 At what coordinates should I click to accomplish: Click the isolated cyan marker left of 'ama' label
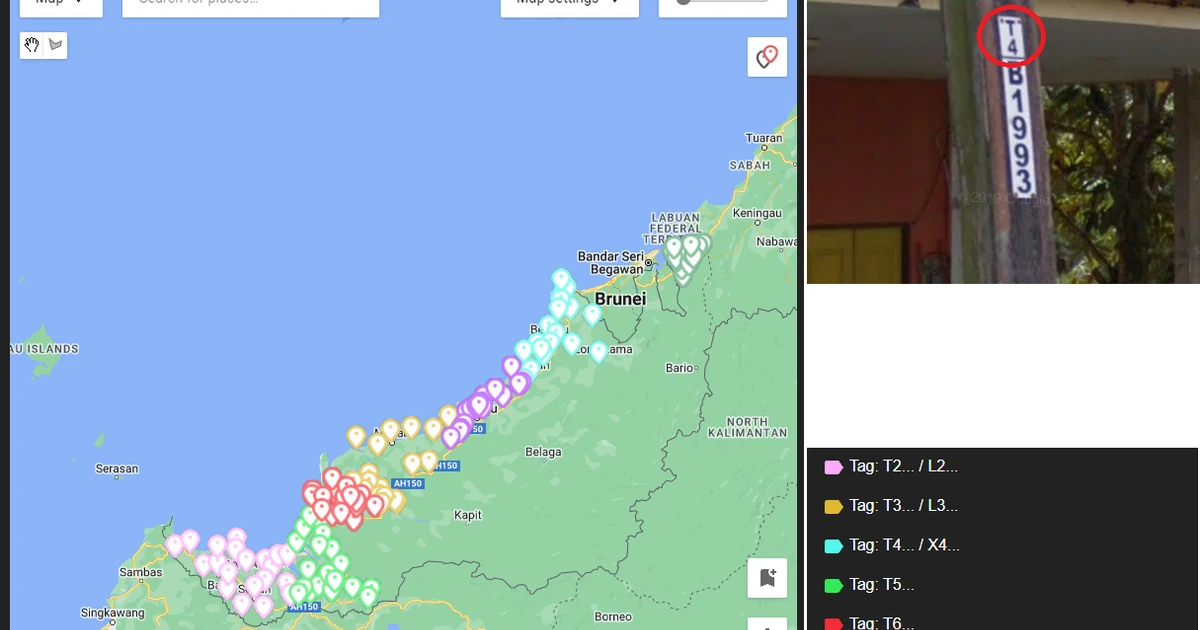pyautogui.click(x=598, y=351)
